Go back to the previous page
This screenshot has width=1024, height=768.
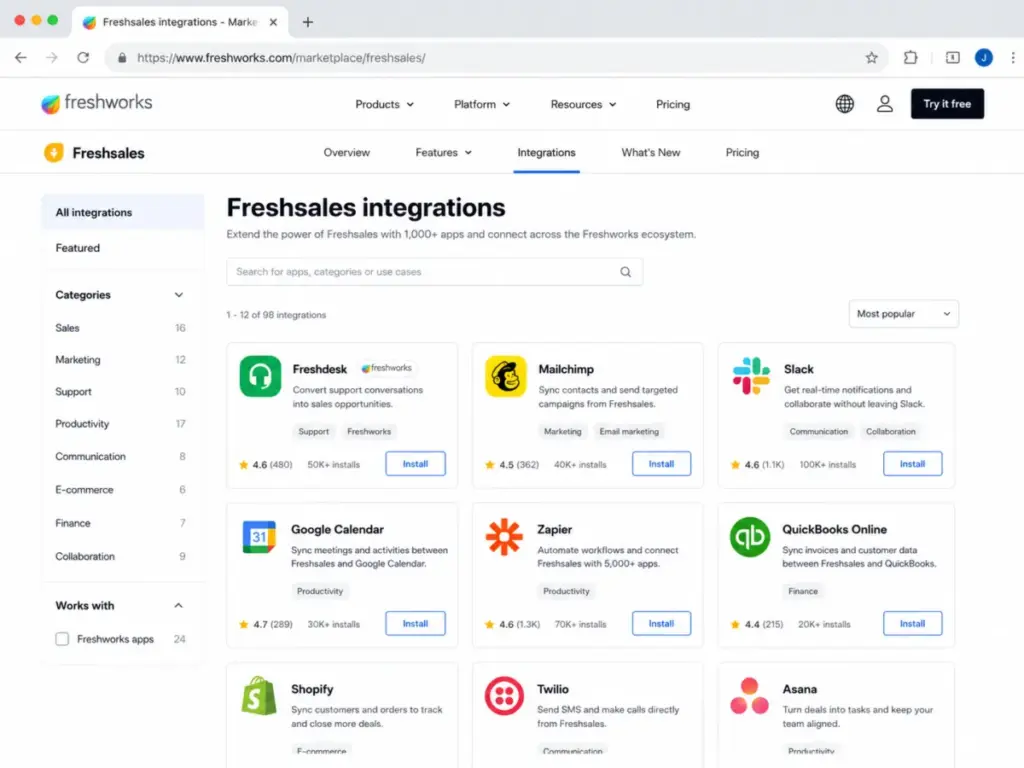[21, 57]
